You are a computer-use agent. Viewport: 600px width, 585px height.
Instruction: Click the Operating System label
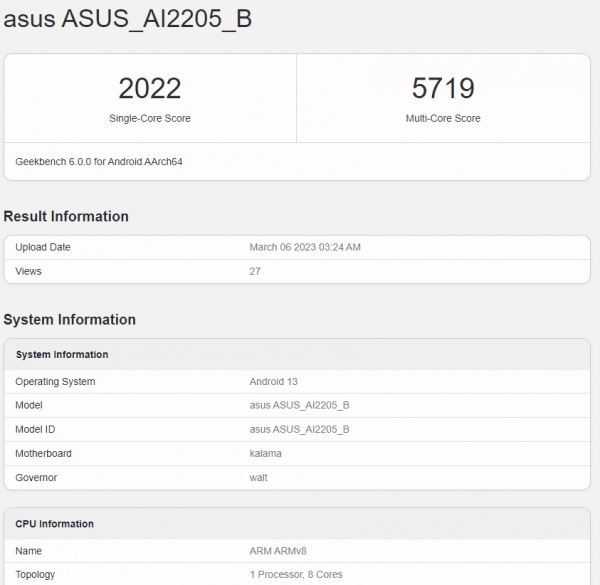click(x=55, y=381)
